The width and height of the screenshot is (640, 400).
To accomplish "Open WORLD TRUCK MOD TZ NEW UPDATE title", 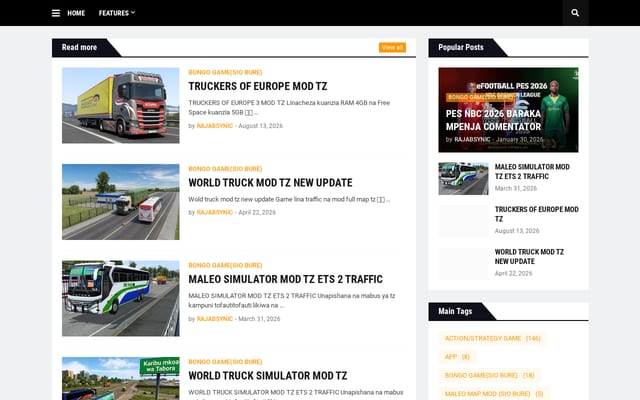I will click(270, 182).
